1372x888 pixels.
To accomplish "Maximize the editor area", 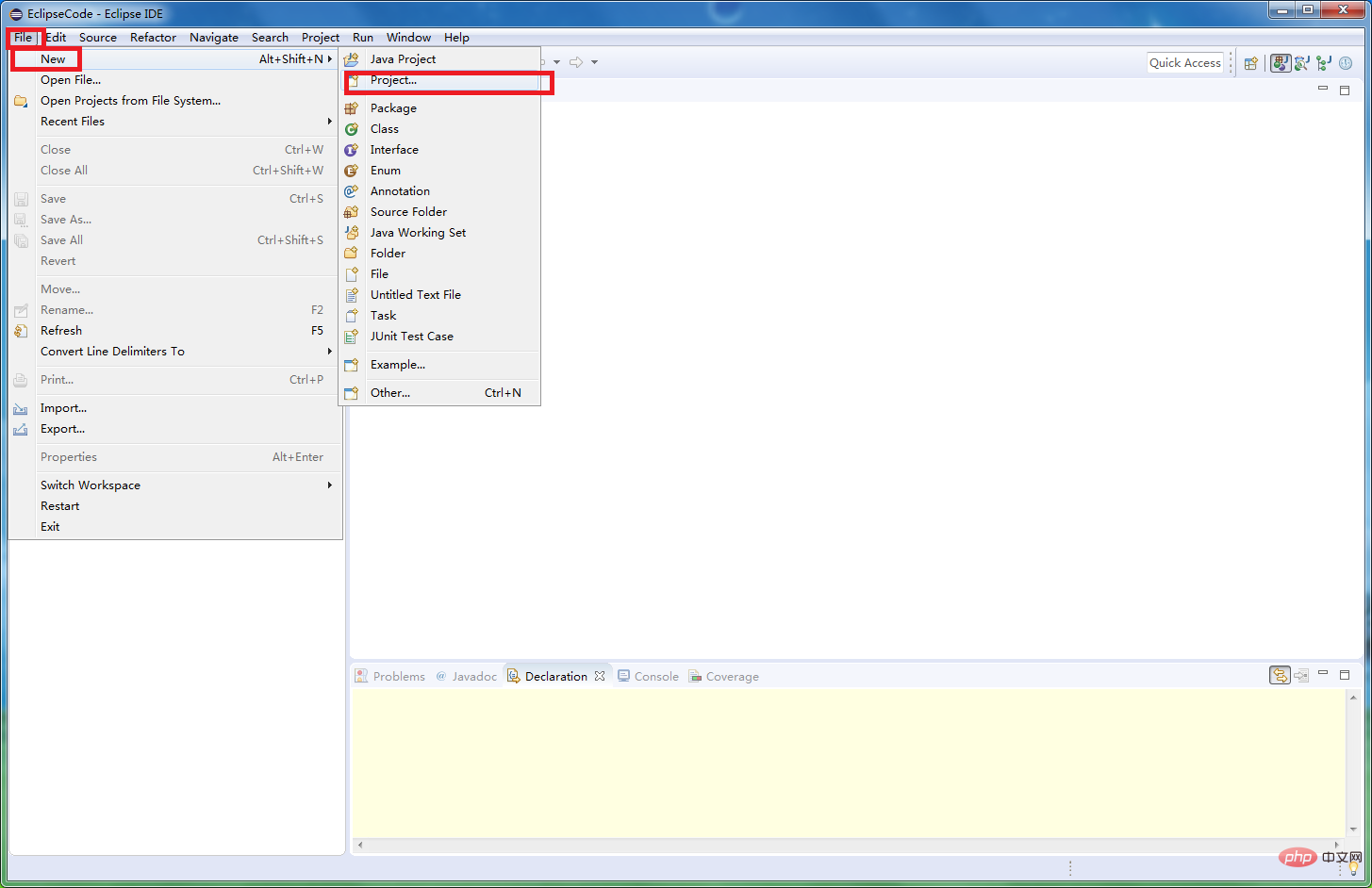I will pos(1345,90).
